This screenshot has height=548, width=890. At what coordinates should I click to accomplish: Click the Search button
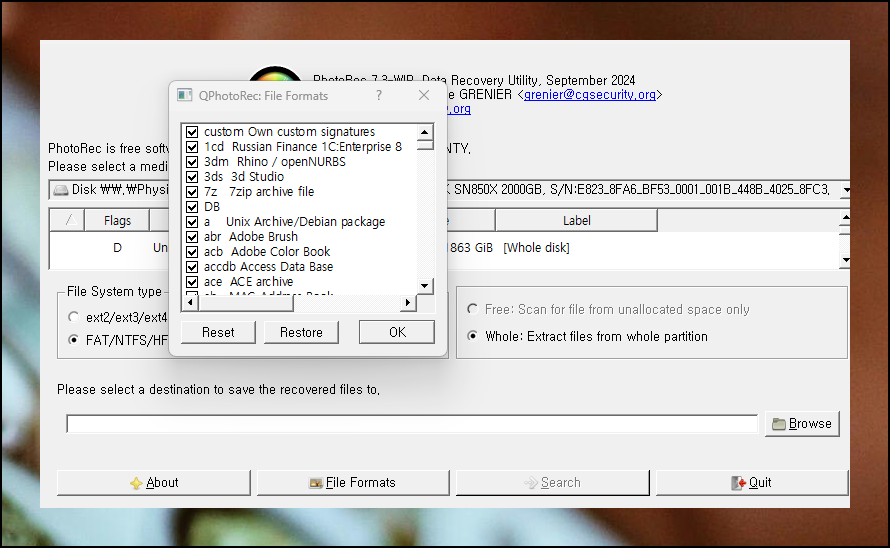553,483
